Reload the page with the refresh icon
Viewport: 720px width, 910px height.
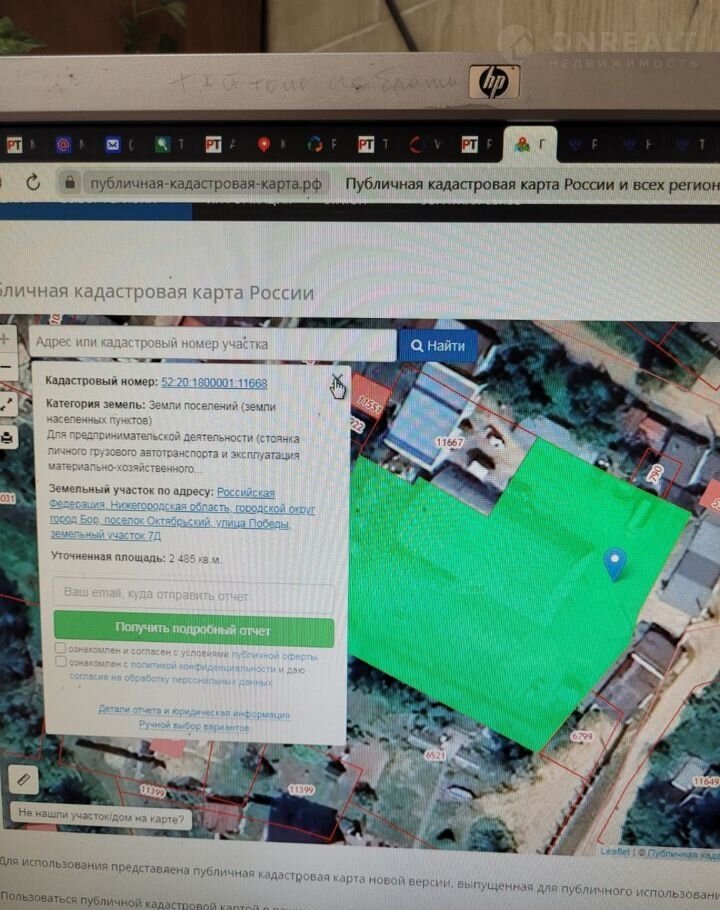[x=33, y=183]
